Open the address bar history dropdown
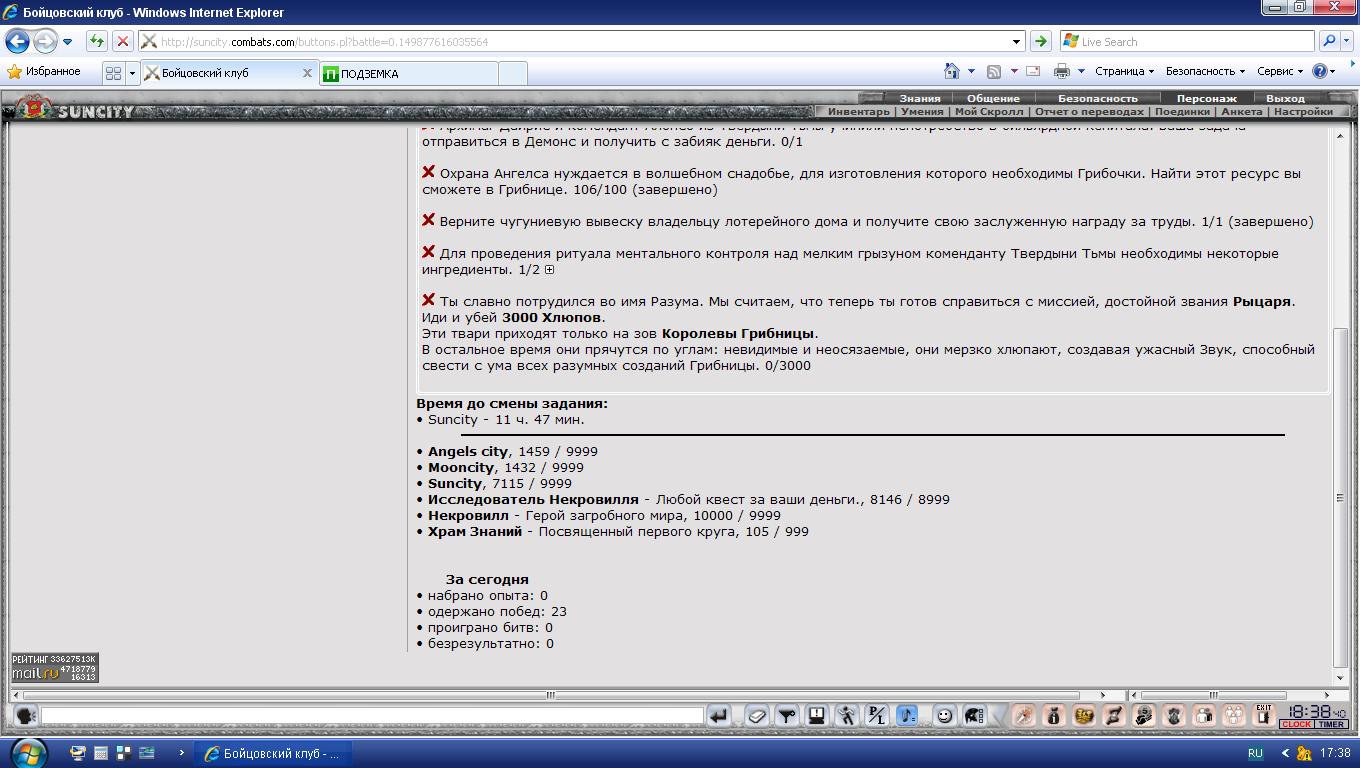Viewport: 1360px width, 768px height. (1016, 42)
